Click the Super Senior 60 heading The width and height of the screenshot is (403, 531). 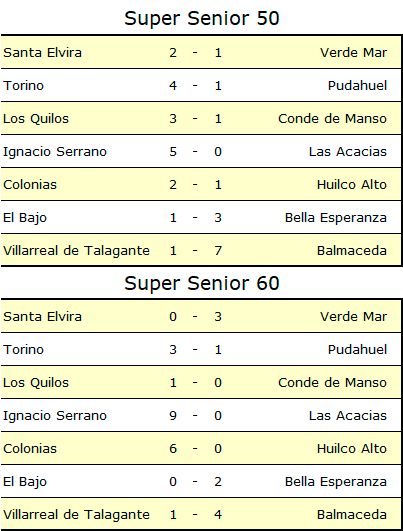[202, 283]
